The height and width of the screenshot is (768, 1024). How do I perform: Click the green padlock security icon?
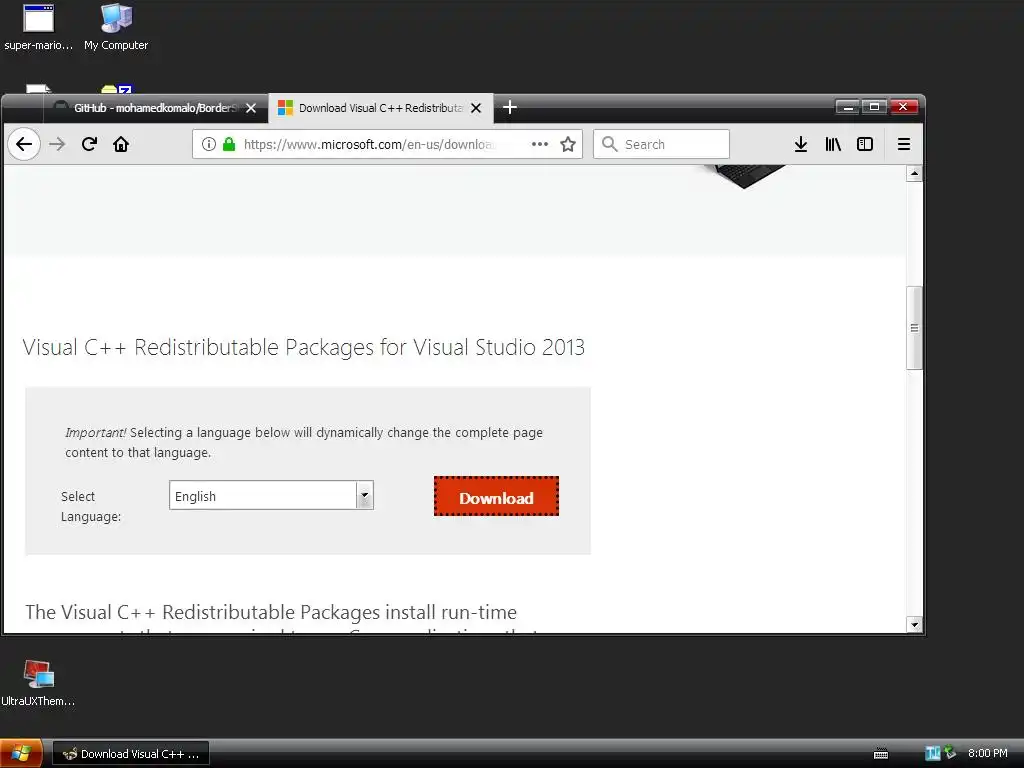point(229,144)
